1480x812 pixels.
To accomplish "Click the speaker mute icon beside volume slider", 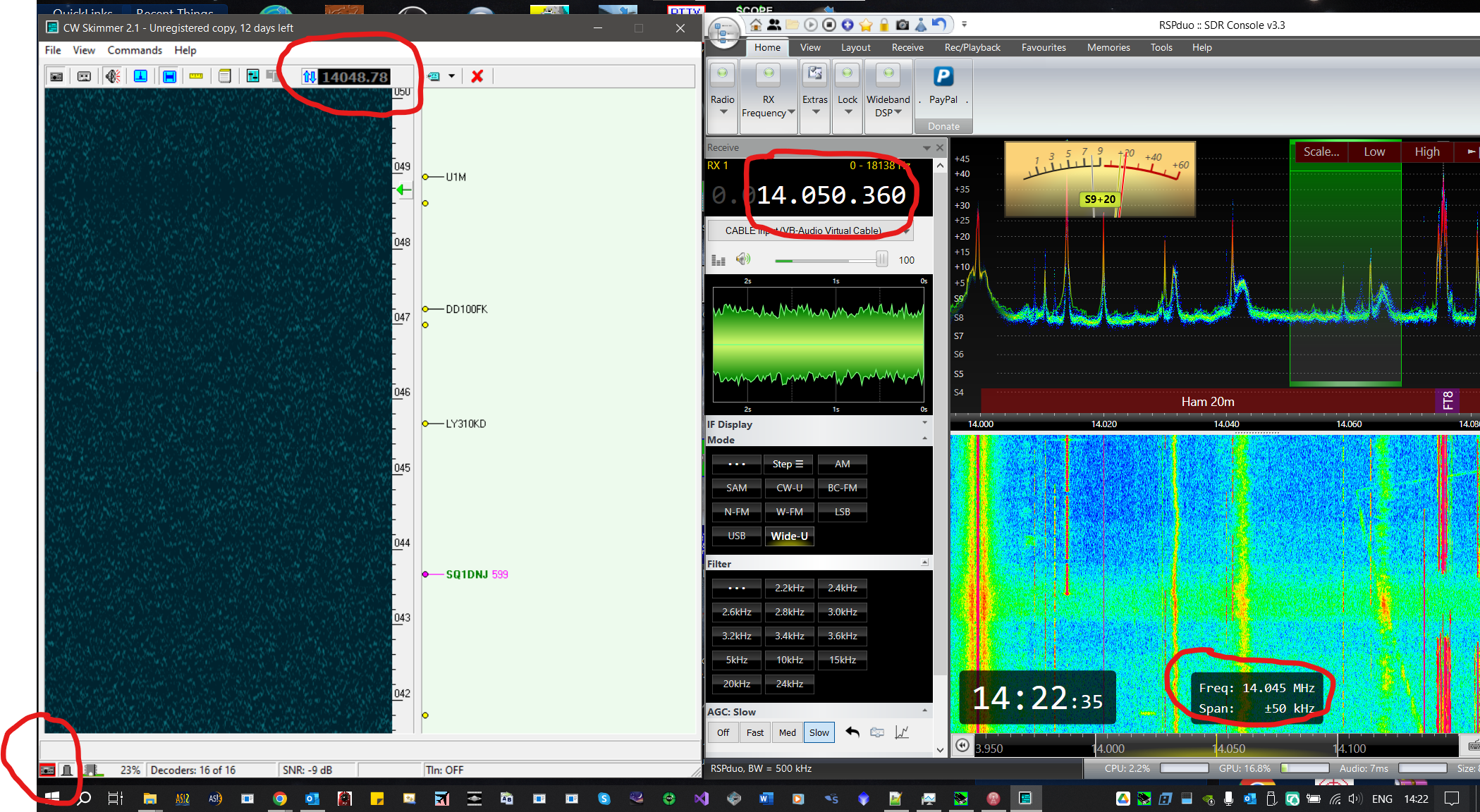I will [742, 259].
